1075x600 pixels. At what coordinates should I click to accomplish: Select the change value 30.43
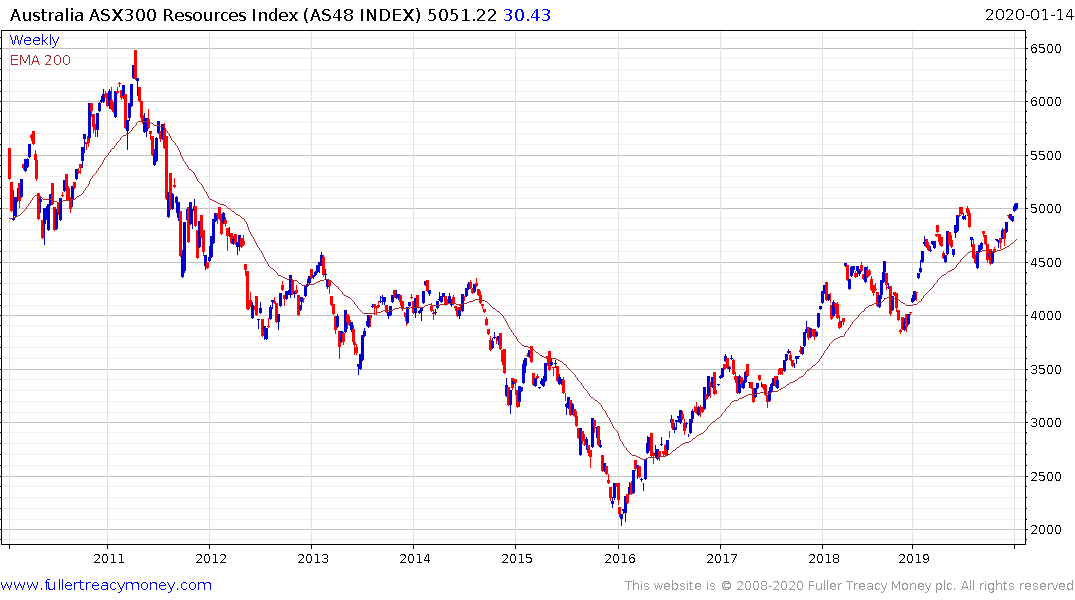click(x=527, y=15)
